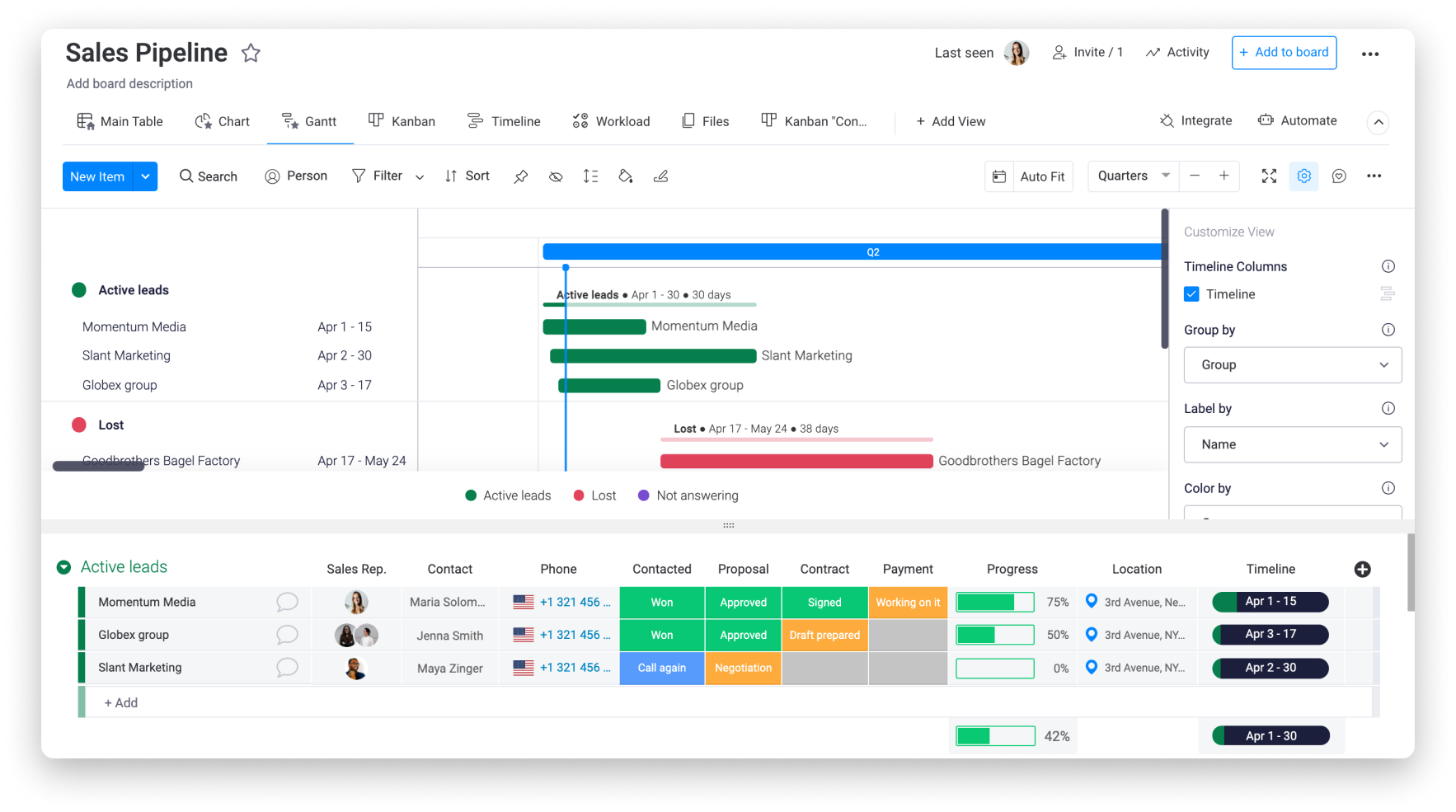Switch to the Chart view
The width and height of the screenshot is (1456, 812).
point(222,121)
